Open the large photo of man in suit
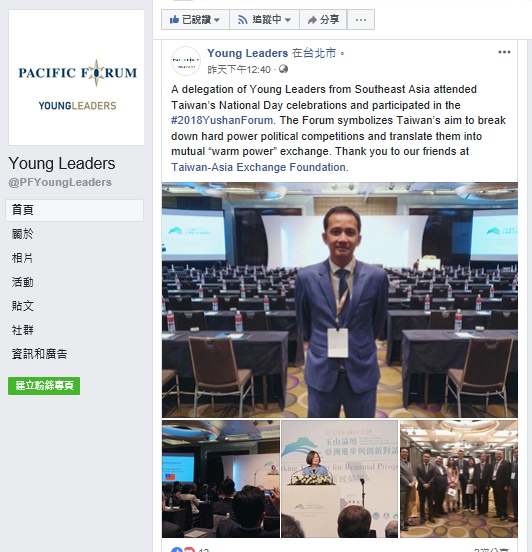The height and width of the screenshot is (552, 532). tap(340, 300)
